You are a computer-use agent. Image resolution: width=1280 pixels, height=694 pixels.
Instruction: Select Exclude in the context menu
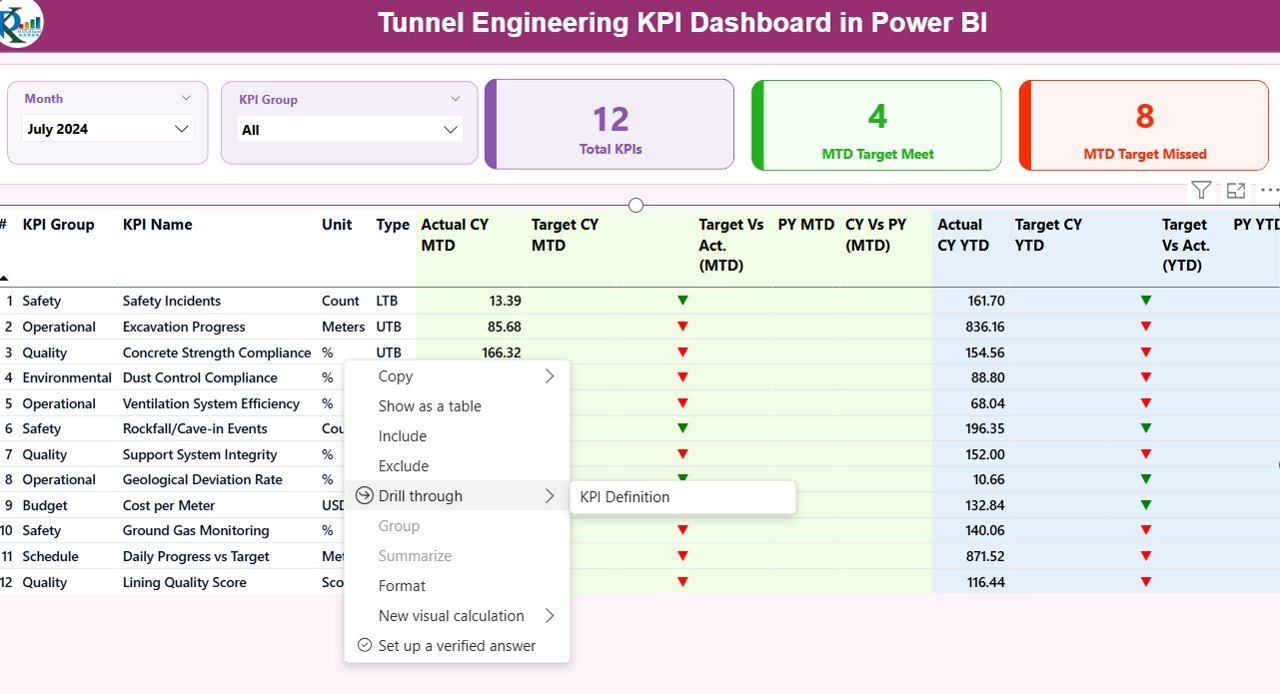coord(403,466)
